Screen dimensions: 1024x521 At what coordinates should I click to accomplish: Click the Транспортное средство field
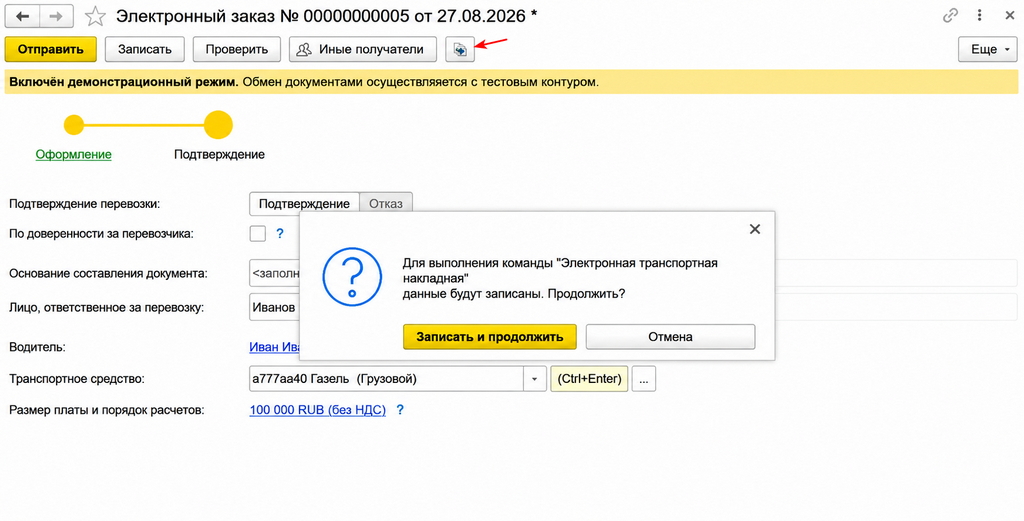[387, 379]
